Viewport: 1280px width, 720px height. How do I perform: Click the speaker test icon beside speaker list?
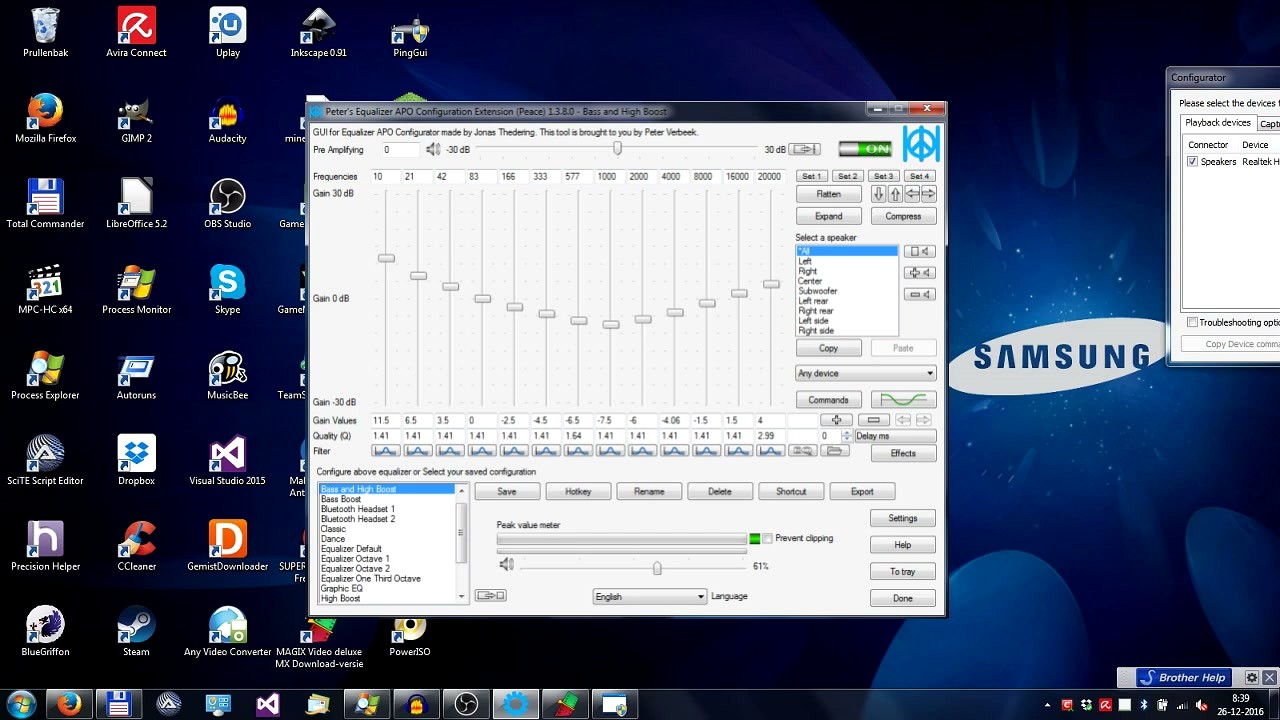920,251
